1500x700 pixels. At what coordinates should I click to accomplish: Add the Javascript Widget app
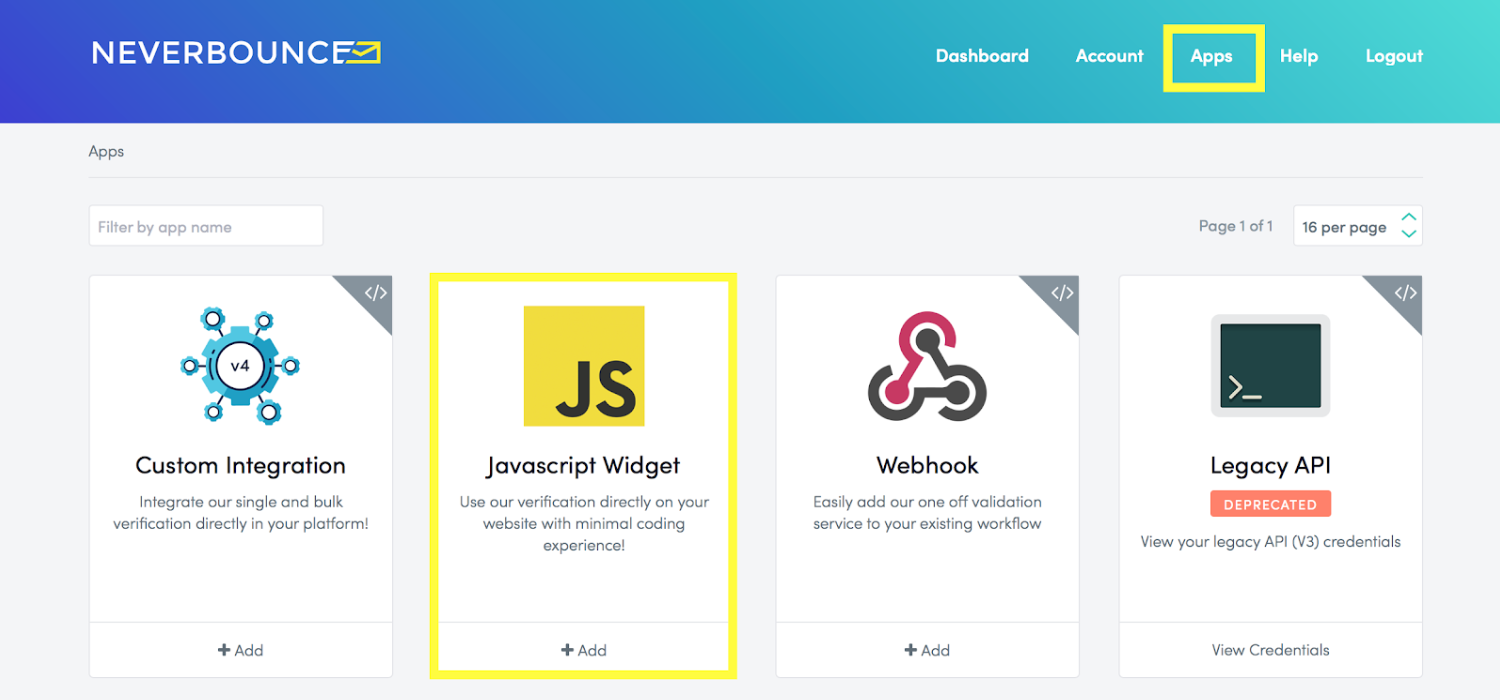coord(584,650)
